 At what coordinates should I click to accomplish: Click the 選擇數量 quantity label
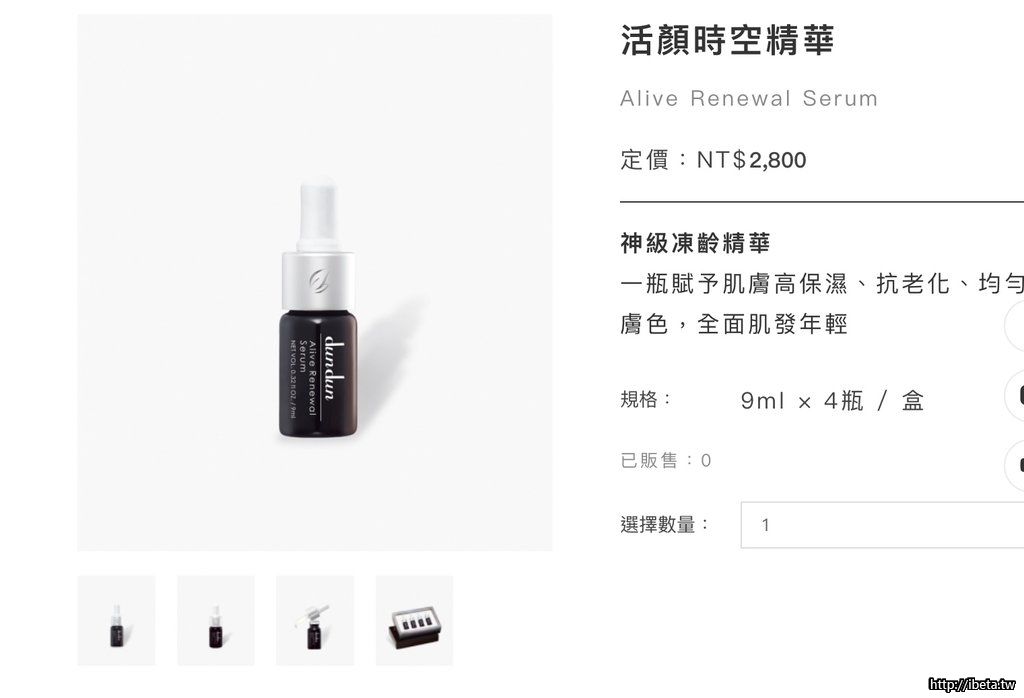pyautogui.click(x=664, y=524)
